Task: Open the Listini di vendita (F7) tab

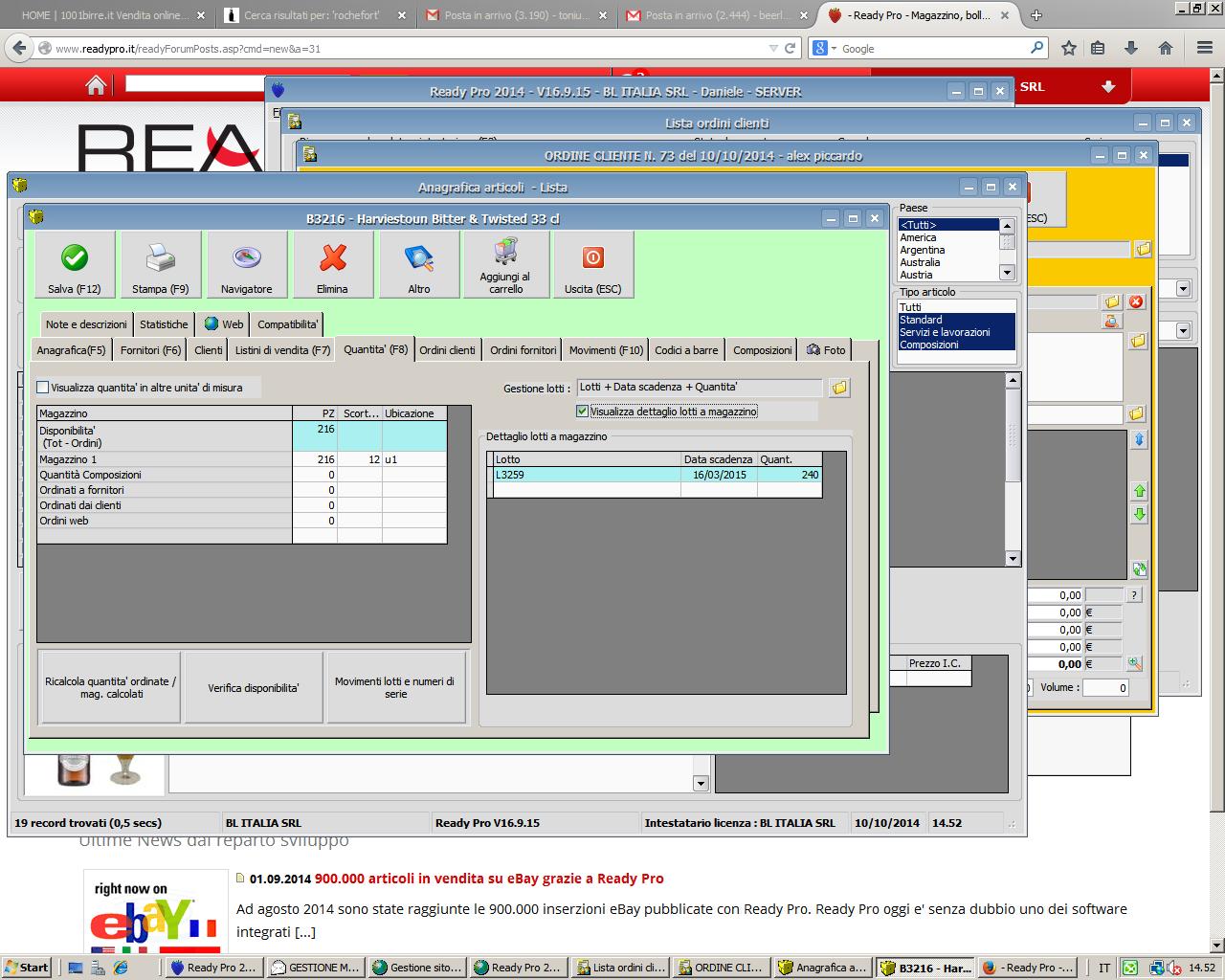Action: [282, 350]
